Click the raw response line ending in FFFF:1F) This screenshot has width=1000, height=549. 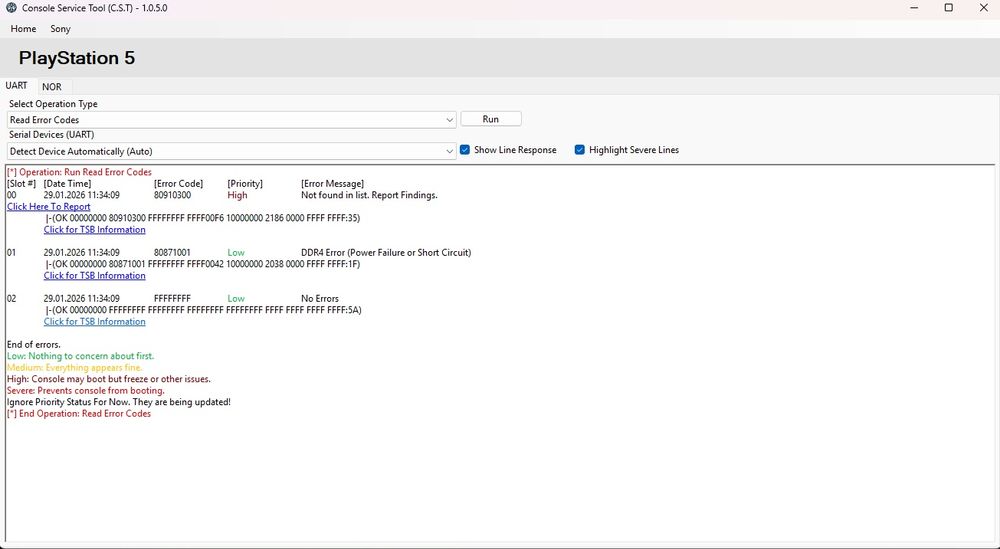[203, 264]
